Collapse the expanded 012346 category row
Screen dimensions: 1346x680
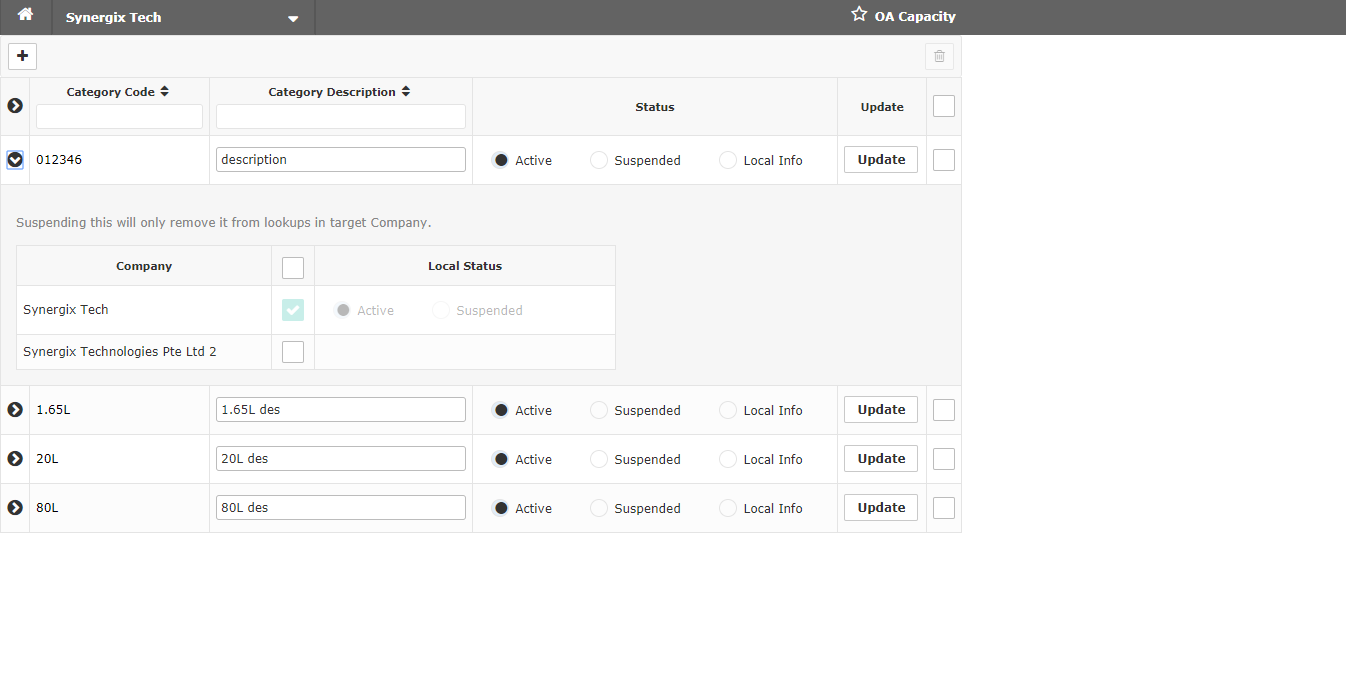point(14,159)
